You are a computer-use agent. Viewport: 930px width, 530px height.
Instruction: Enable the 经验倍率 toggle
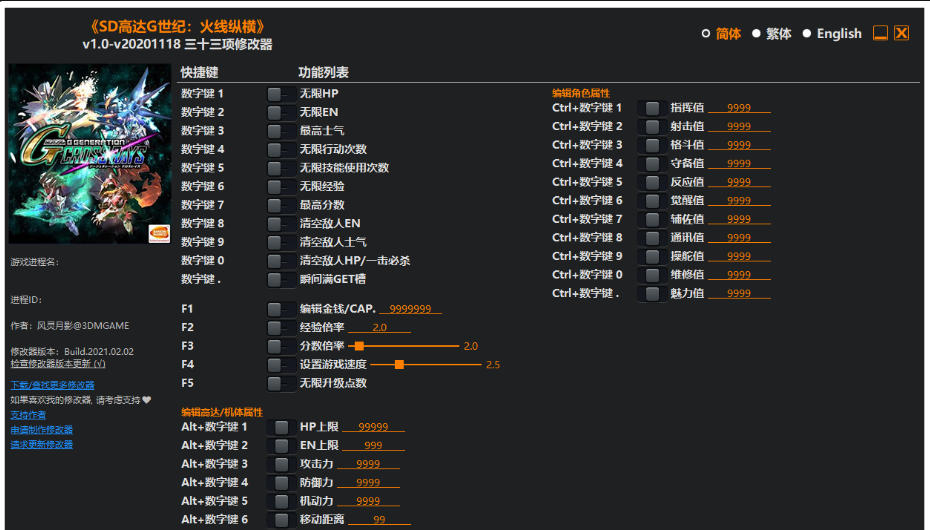(x=281, y=327)
